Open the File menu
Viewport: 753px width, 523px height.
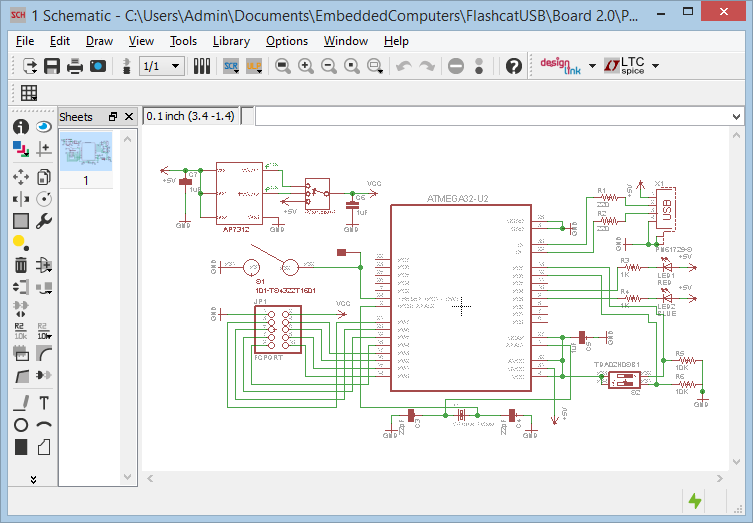point(25,41)
